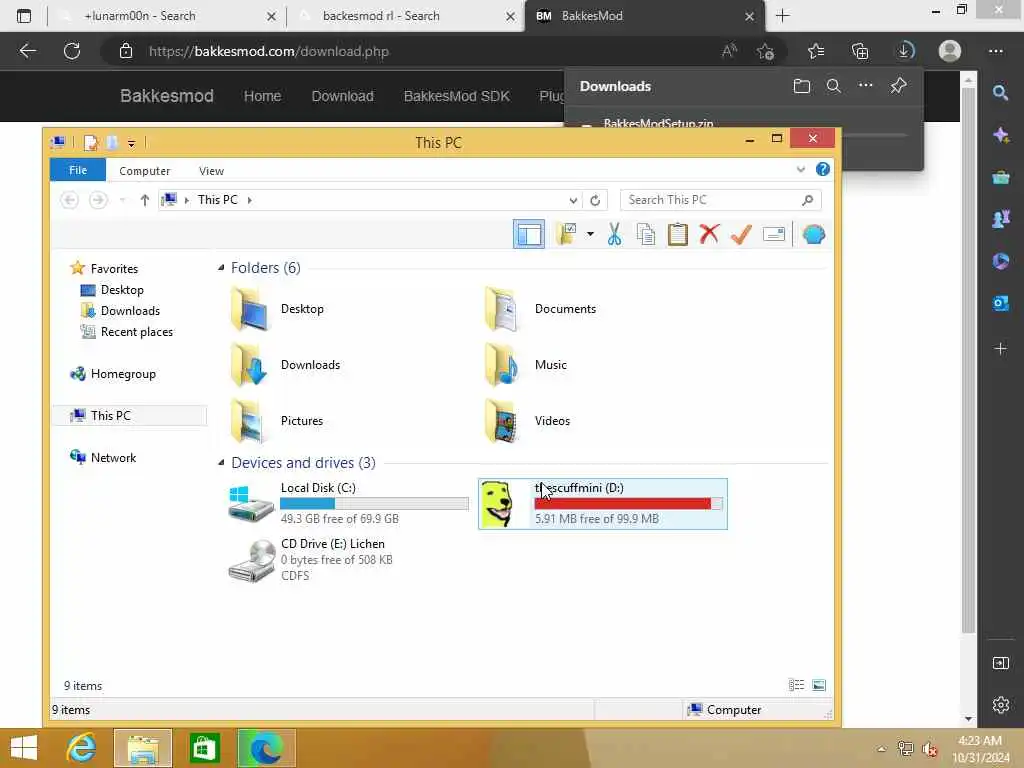
Task: Click the Copy icon in Explorer toolbar
Action: point(646,234)
